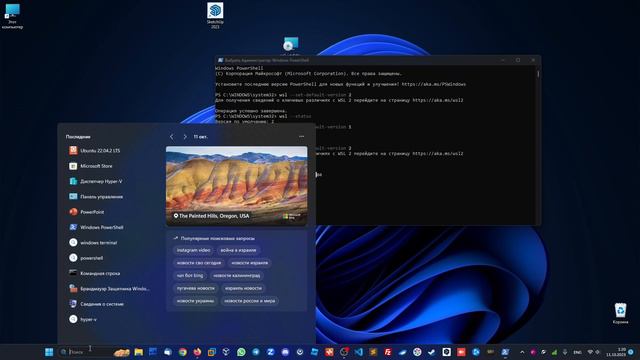Open The Painted Hills, Oregon image

[237, 186]
